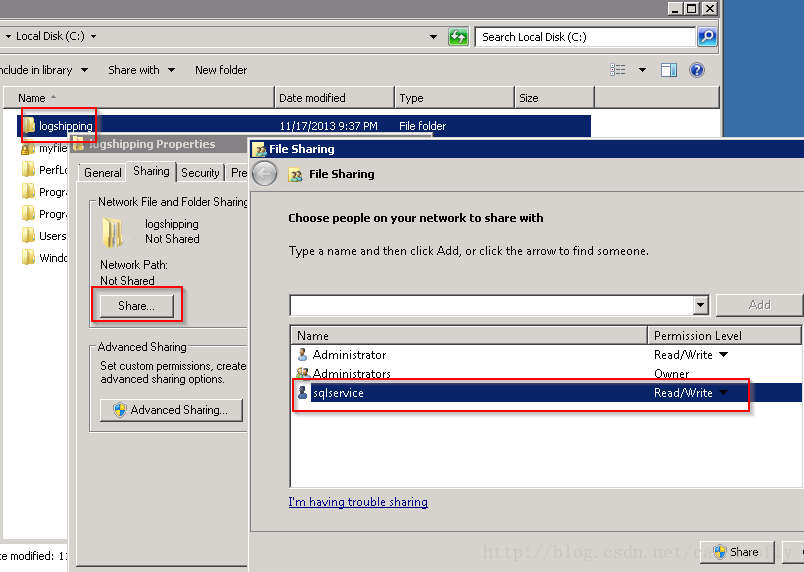Sort by the Size column header

[554, 98]
